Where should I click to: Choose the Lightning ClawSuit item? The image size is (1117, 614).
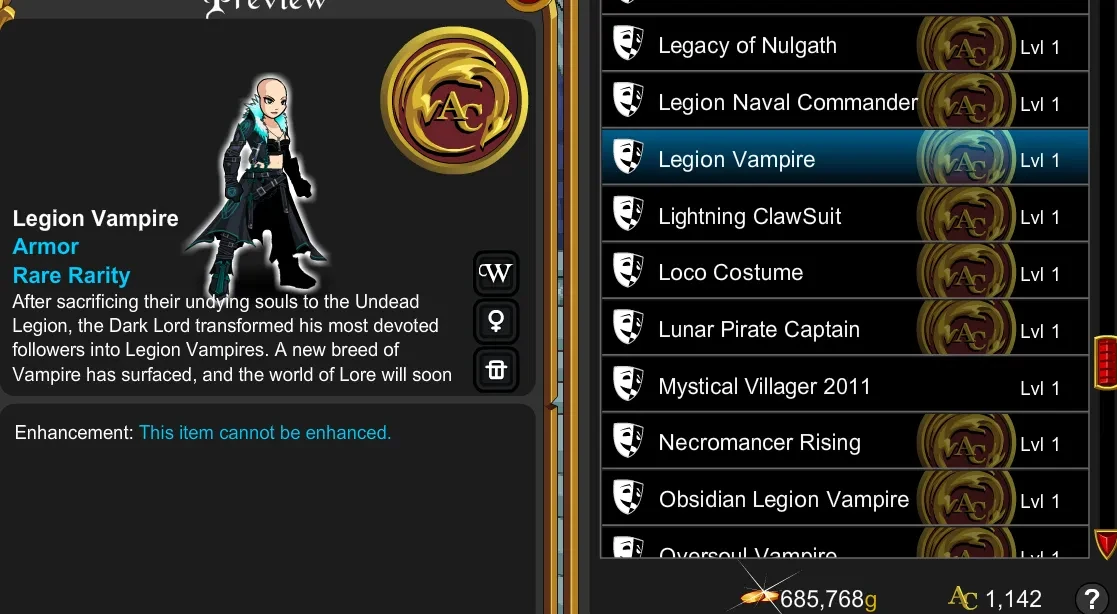coord(845,215)
